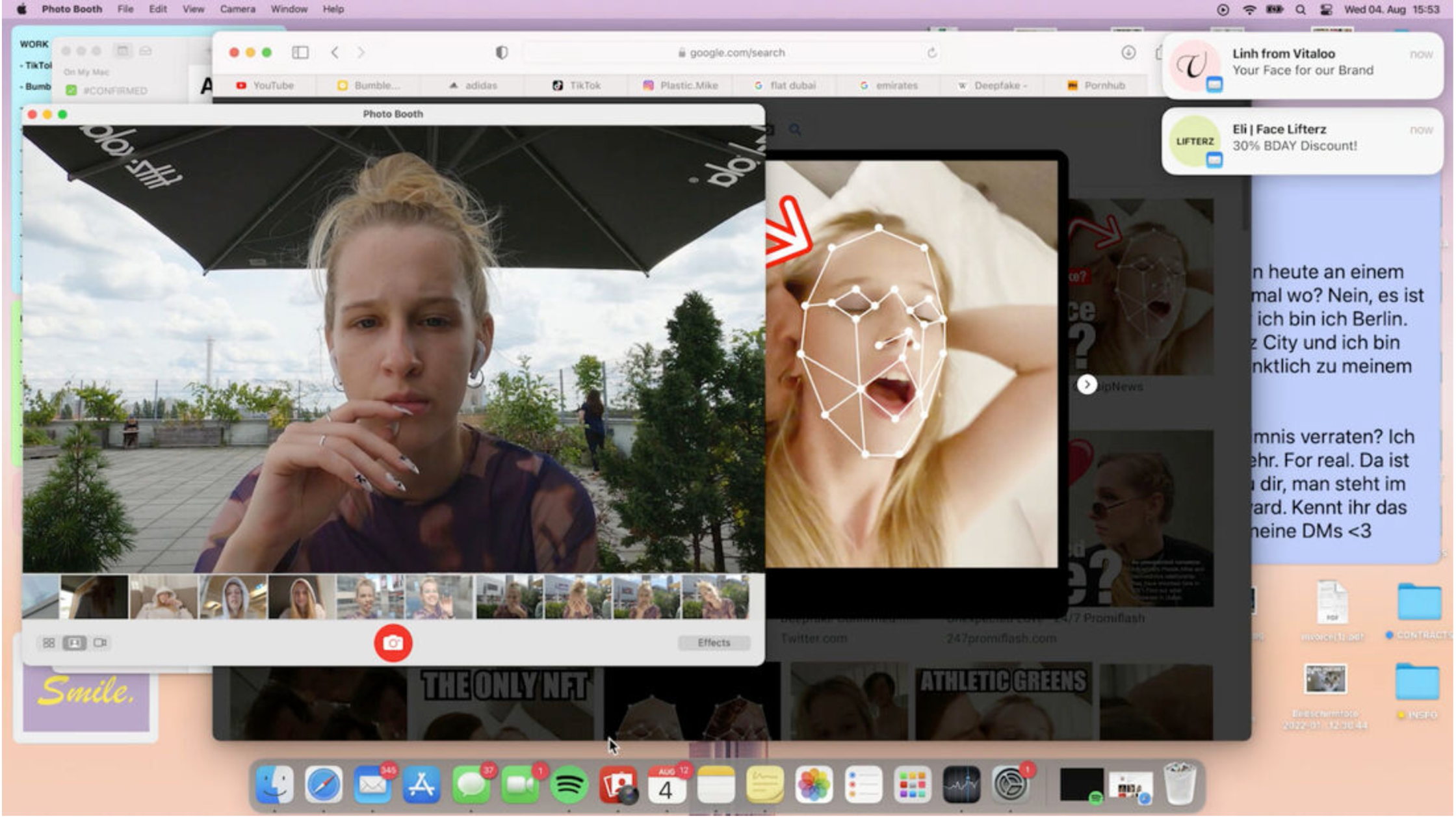The height and width of the screenshot is (819, 1456).
Task: Take a photo with the red camera button
Action: click(x=393, y=643)
